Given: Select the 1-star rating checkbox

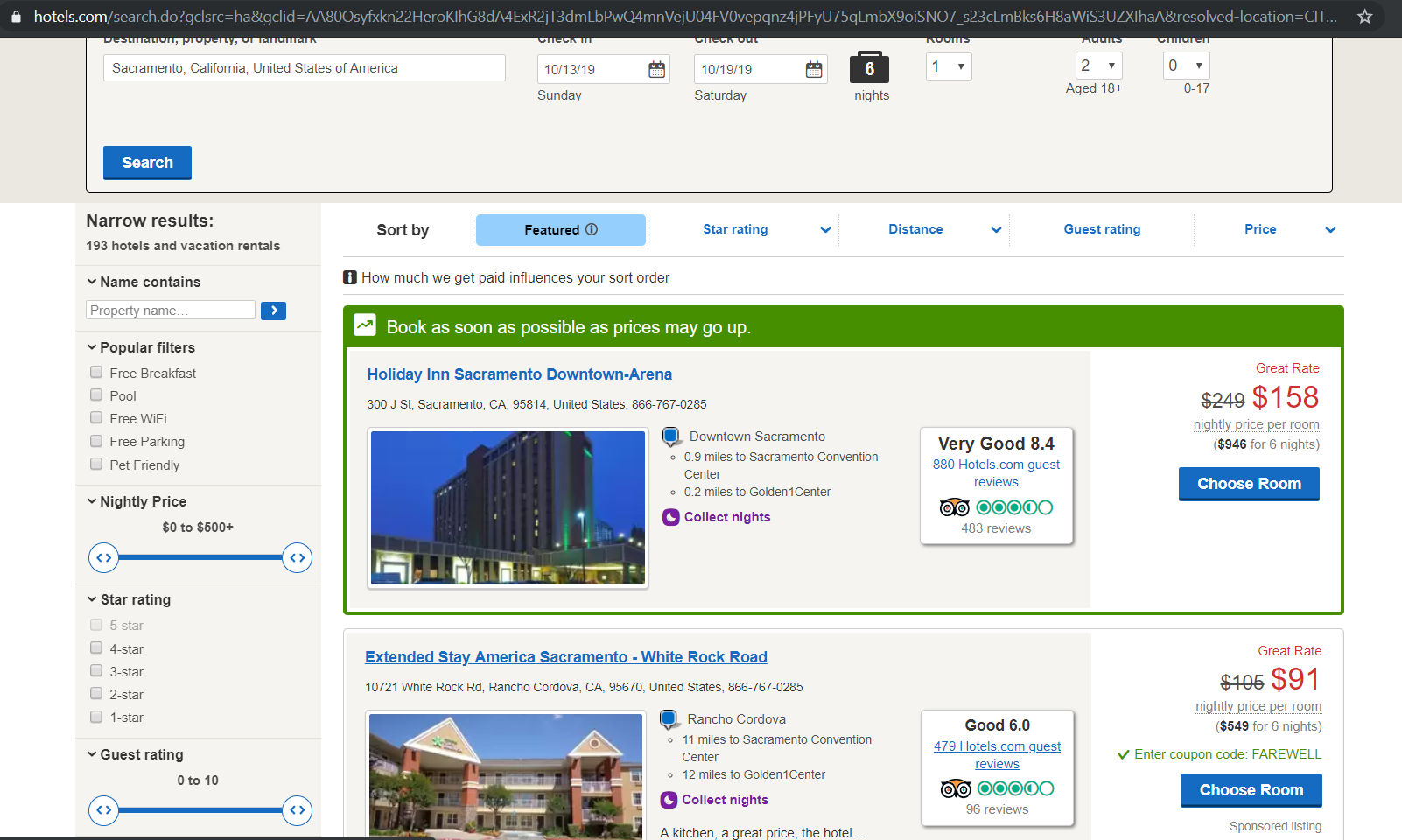Looking at the screenshot, I should pyautogui.click(x=96, y=717).
